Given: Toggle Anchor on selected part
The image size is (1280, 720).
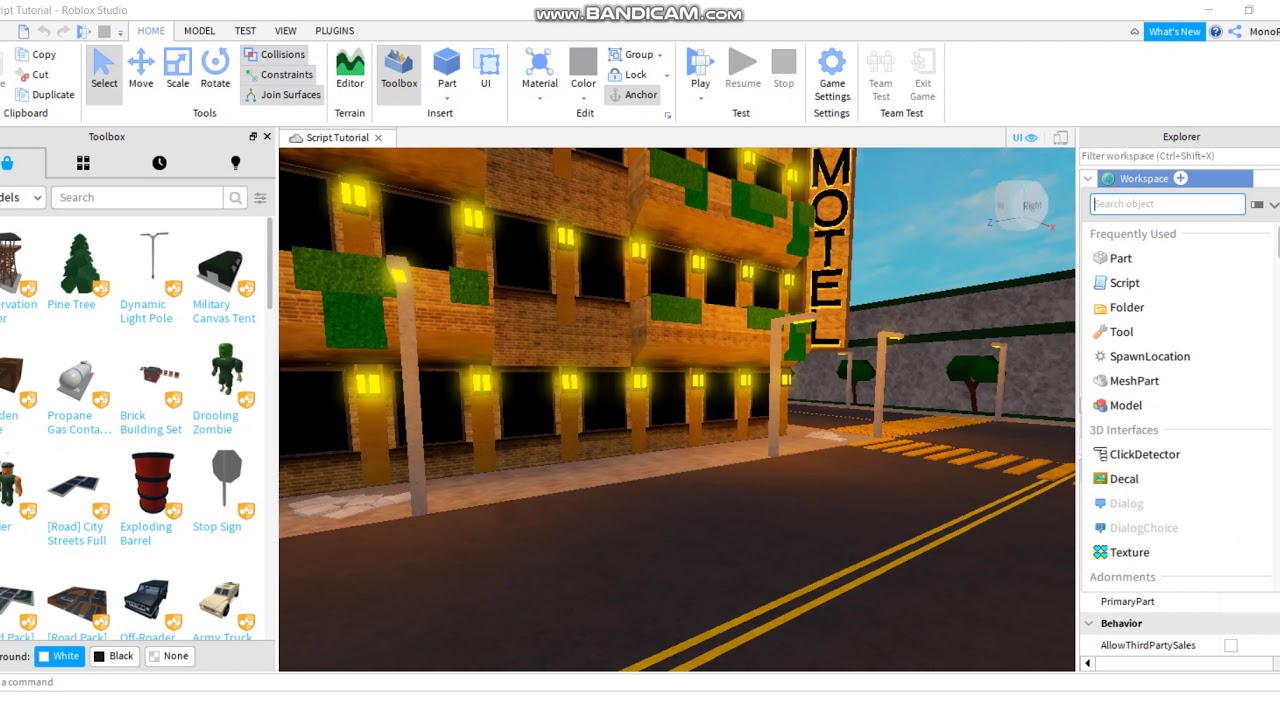Looking at the screenshot, I should pos(633,95).
